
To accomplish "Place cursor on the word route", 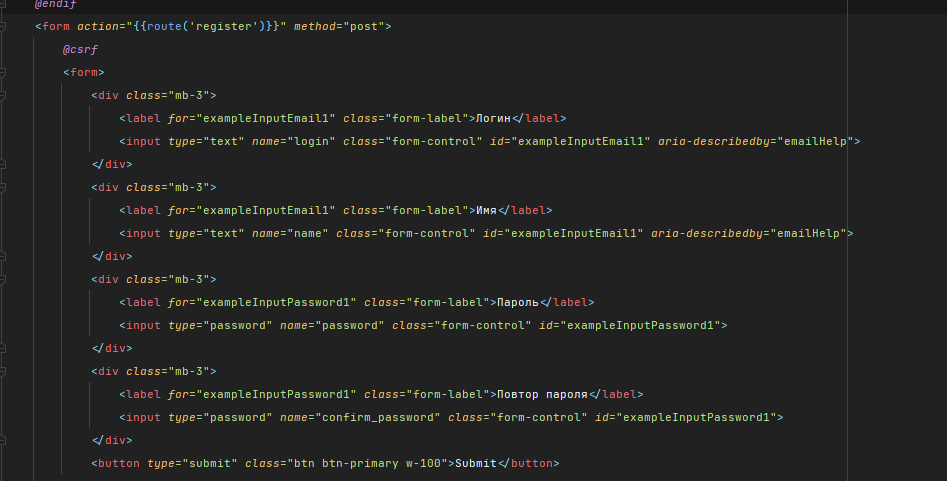I will pyautogui.click(x=164, y=27).
